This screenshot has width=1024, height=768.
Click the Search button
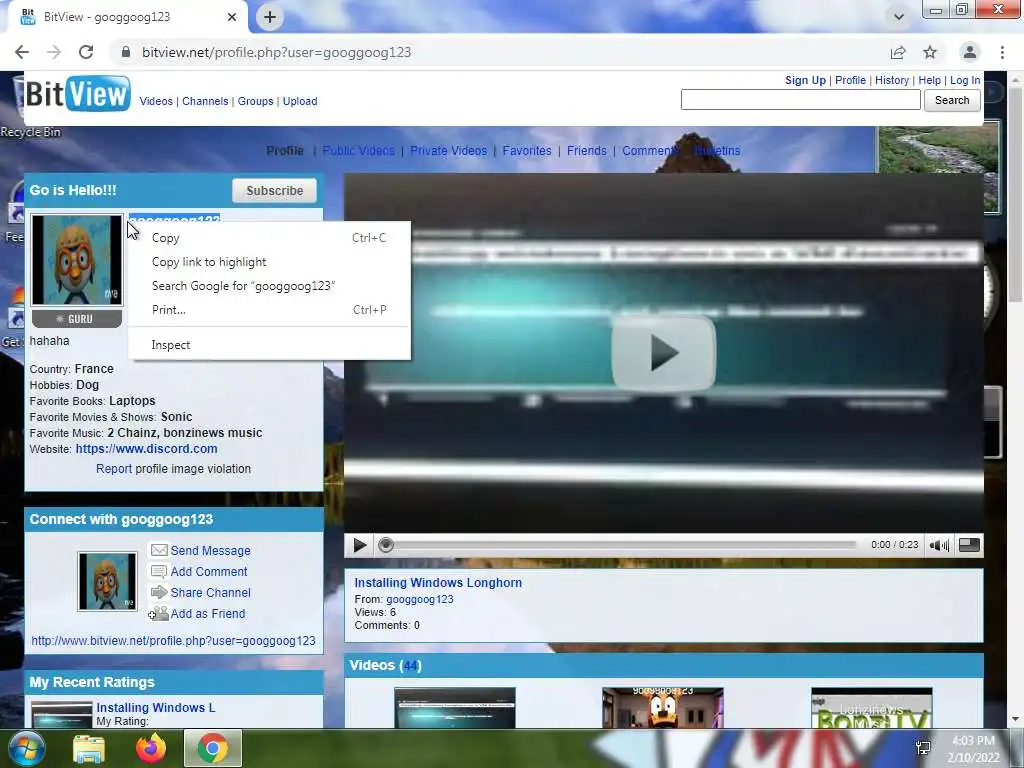click(952, 100)
